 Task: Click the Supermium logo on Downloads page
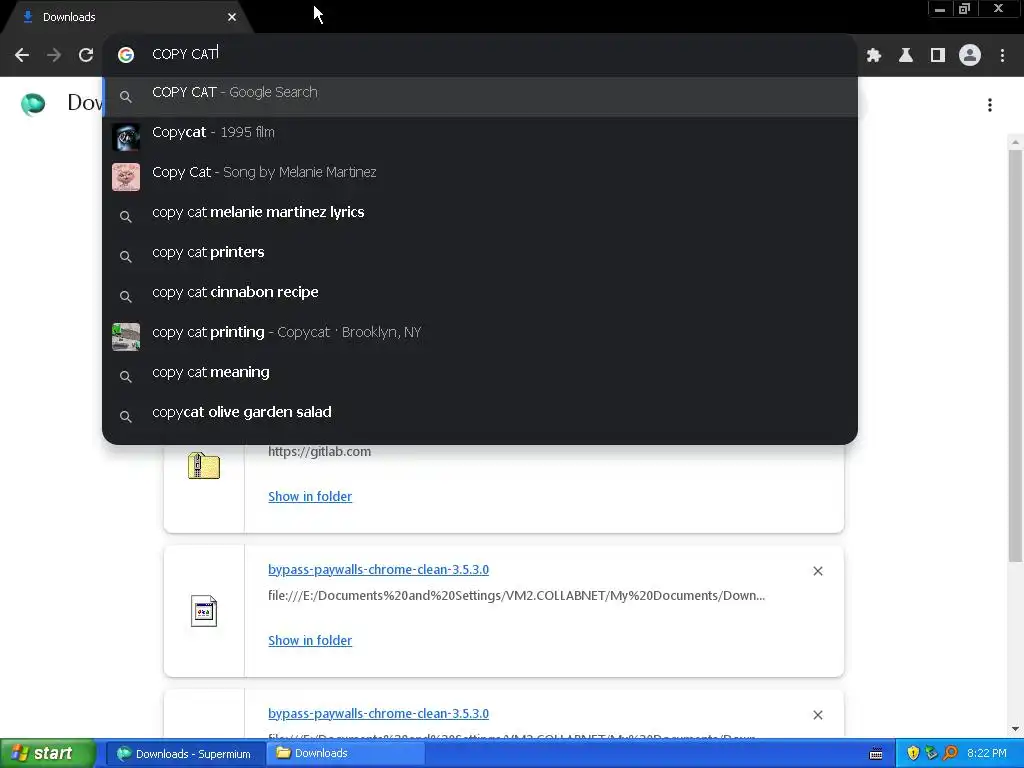click(x=33, y=103)
